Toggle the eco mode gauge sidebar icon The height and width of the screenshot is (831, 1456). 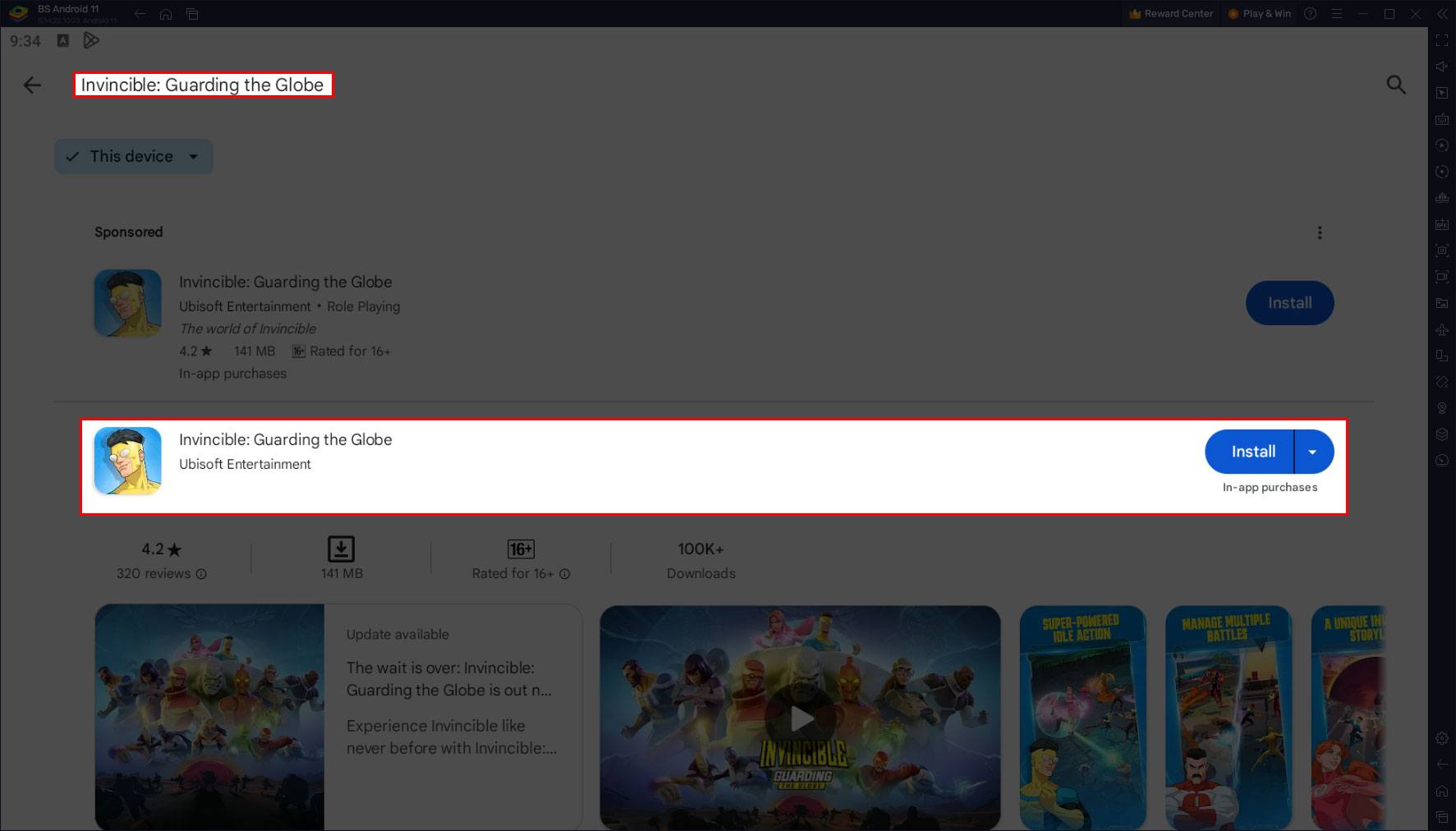click(x=1442, y=461)
